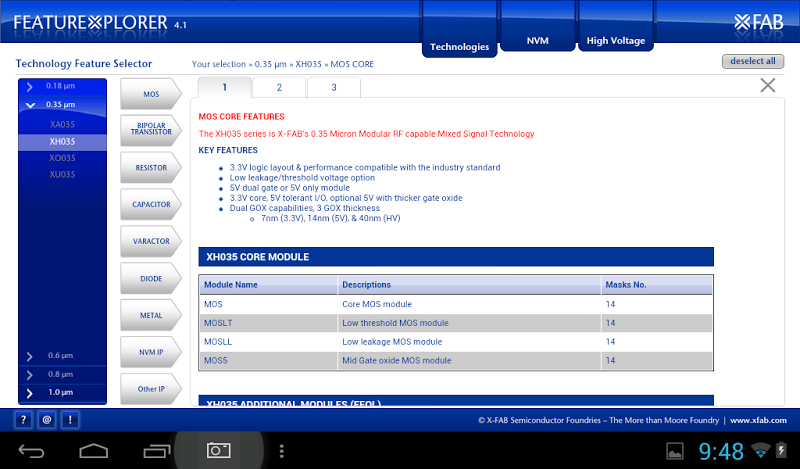Open the help question mark icon

(x=23, y=420)
